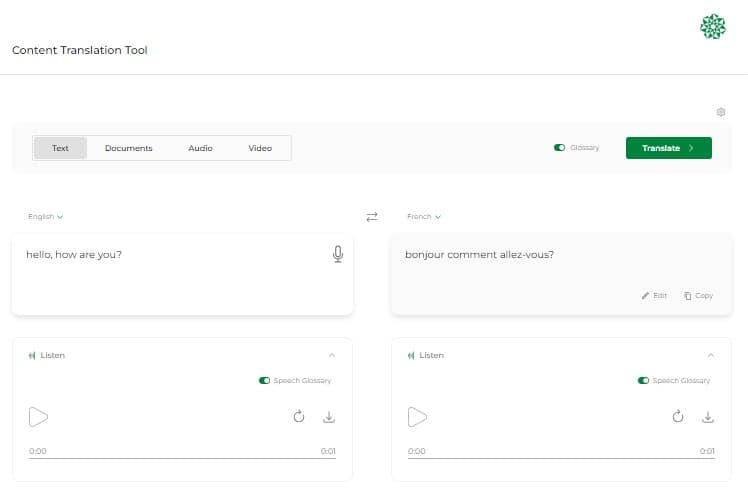Disable Speech Glossary in the left Listen panel
Screen dimensions: 748x502
pos(264,381)
